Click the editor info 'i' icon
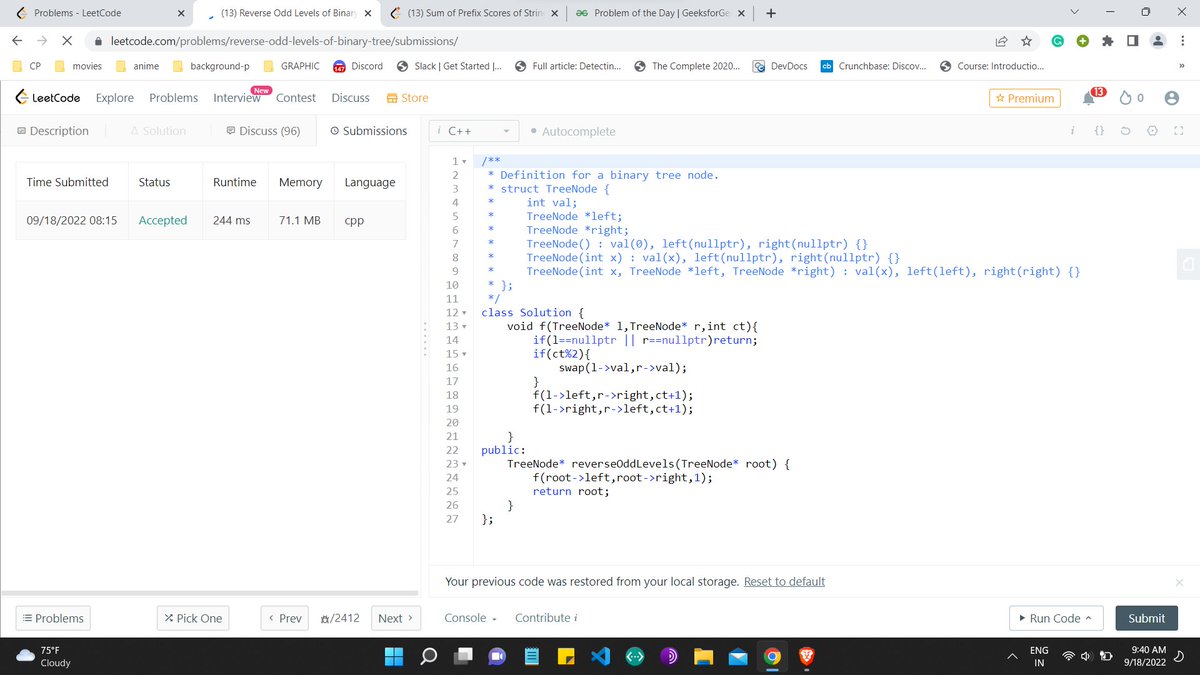This screenshot has height=675, width=1200. (x=1072, y=131)
